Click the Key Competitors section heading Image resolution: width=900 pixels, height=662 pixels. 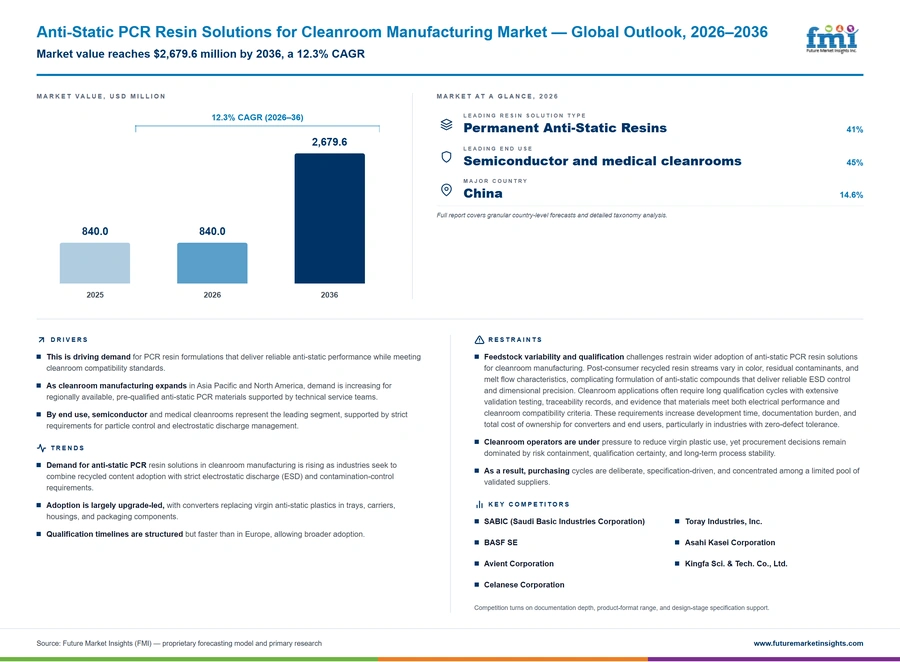pos(529,505)
